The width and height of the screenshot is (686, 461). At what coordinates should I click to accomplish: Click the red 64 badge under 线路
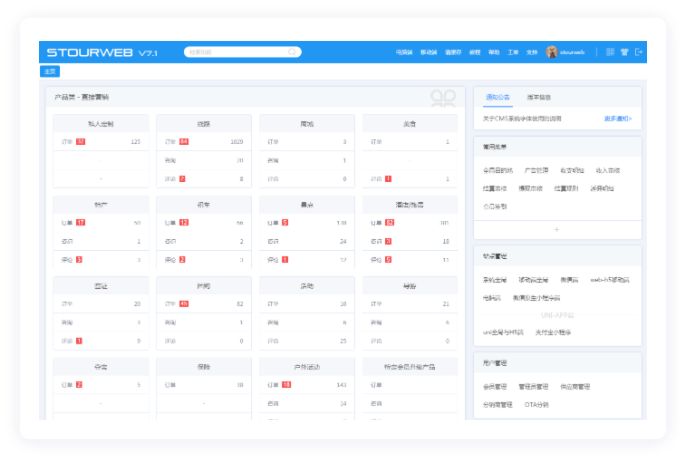(184, 142)
